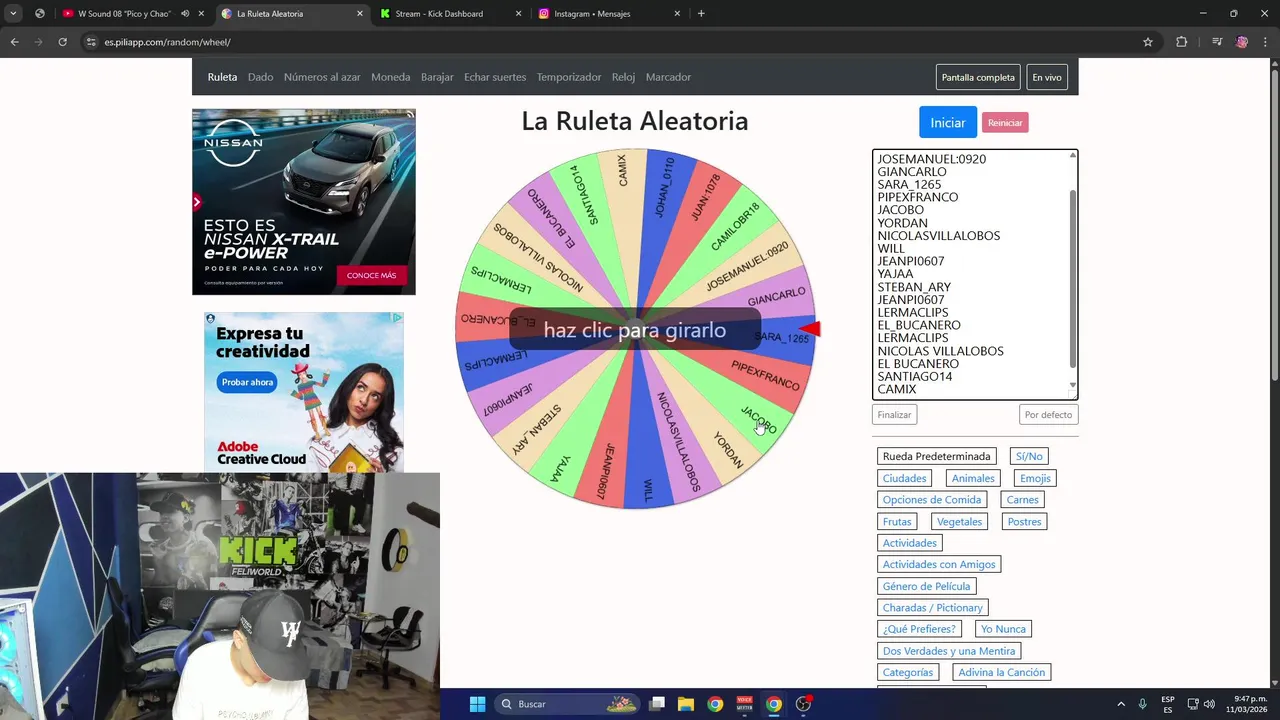Click the Finalizar button
Viewport: 1280px width, 720px height.
[894, 414]
